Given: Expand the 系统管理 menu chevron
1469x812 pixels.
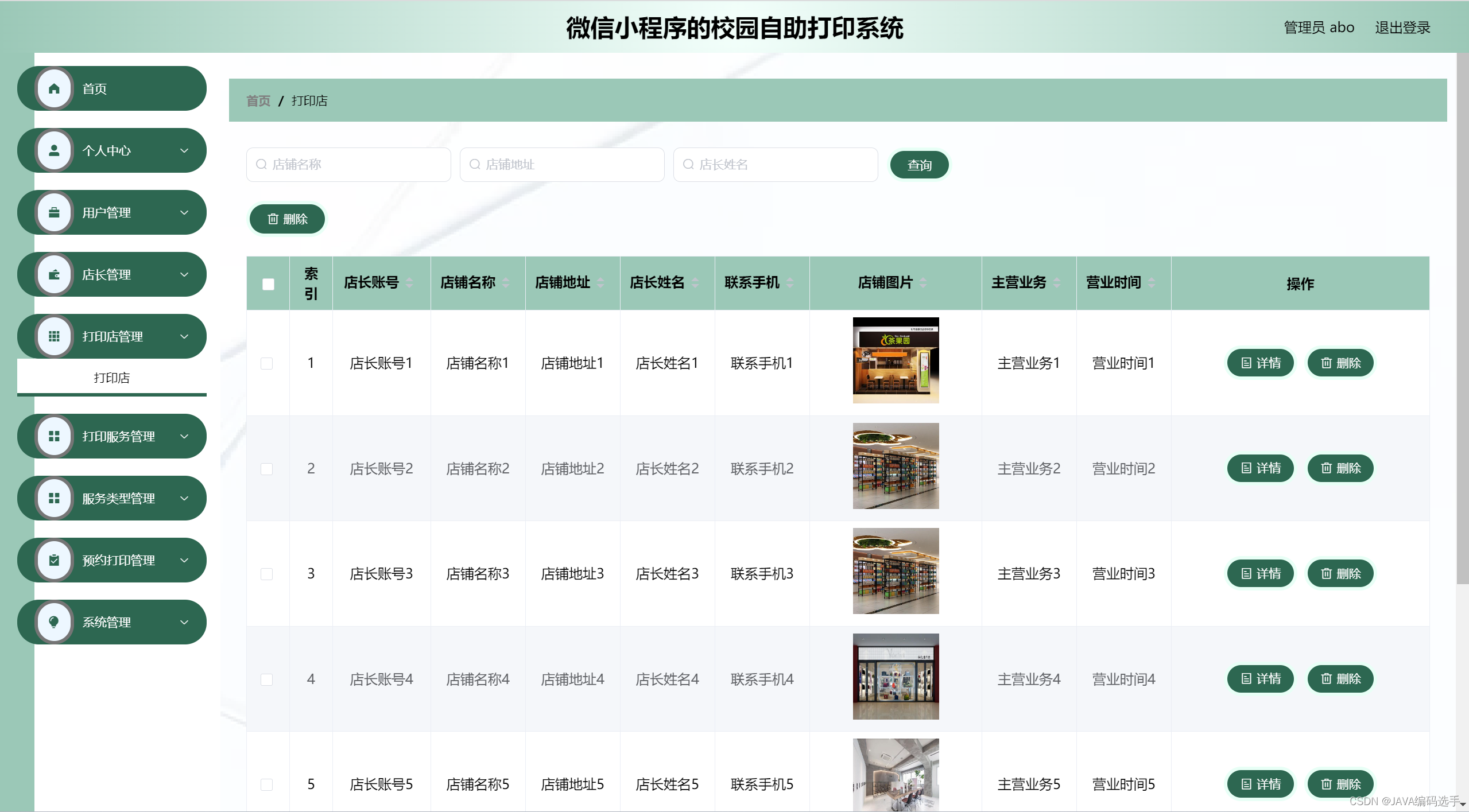Looking at the screenshot, I should tap(184, 622).
